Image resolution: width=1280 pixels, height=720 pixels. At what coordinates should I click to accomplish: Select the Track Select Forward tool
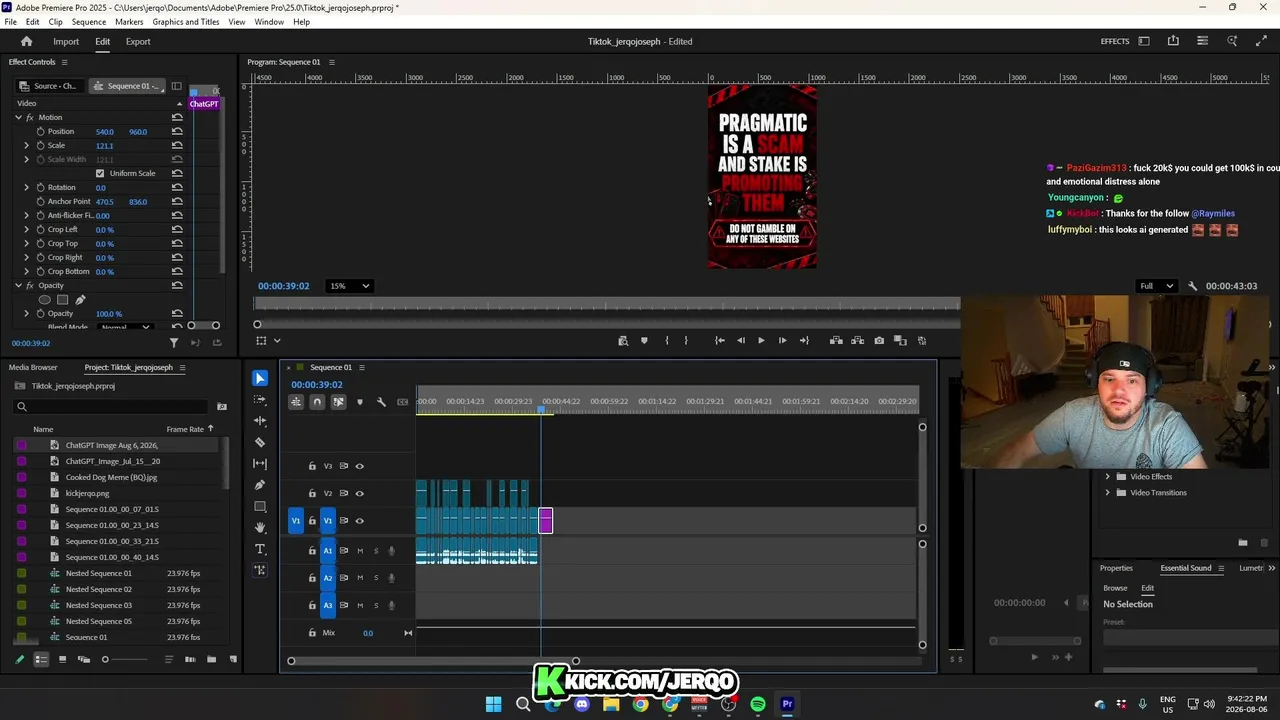tap(260, 400)
